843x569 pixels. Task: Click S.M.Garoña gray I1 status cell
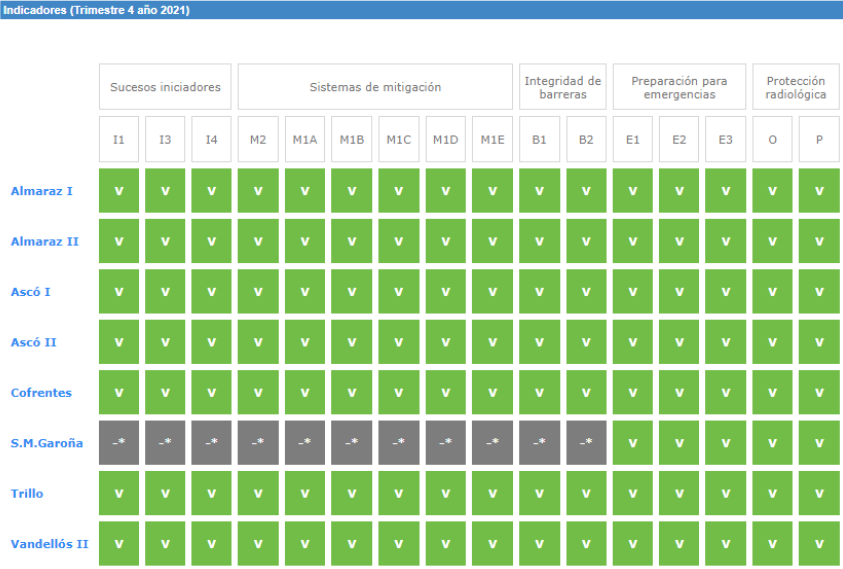pyautogui.click(x=119, y=442)
